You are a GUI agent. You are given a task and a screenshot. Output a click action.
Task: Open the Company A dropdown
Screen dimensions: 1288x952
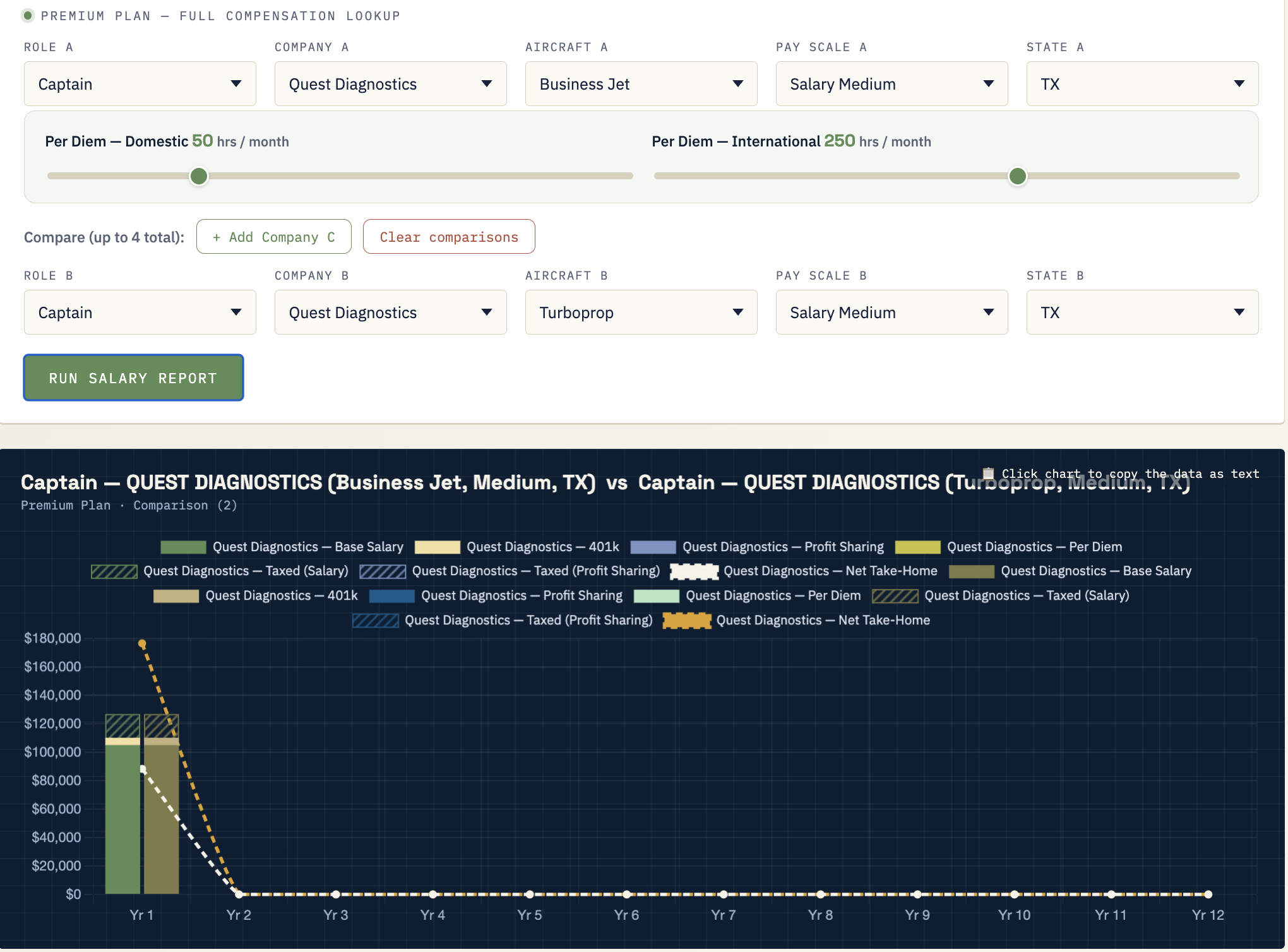point(391,84)
